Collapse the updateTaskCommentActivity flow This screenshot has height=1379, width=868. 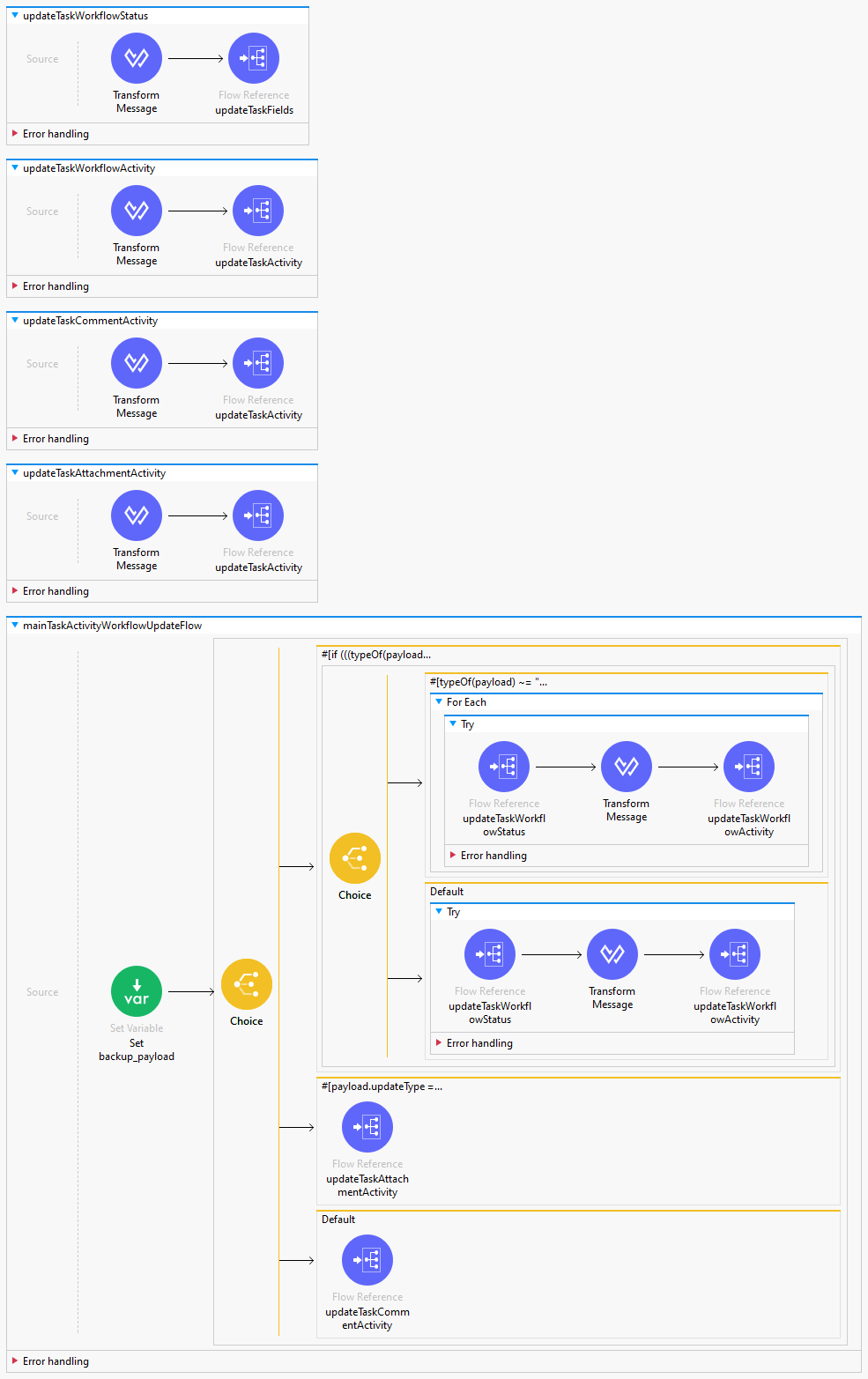coord(15,321)
